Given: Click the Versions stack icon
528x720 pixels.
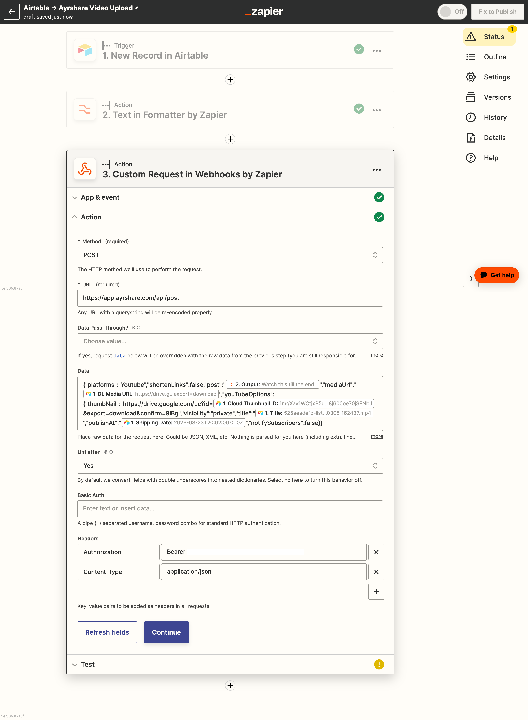Looking at the screenshot, I should (x=471, y=97).
